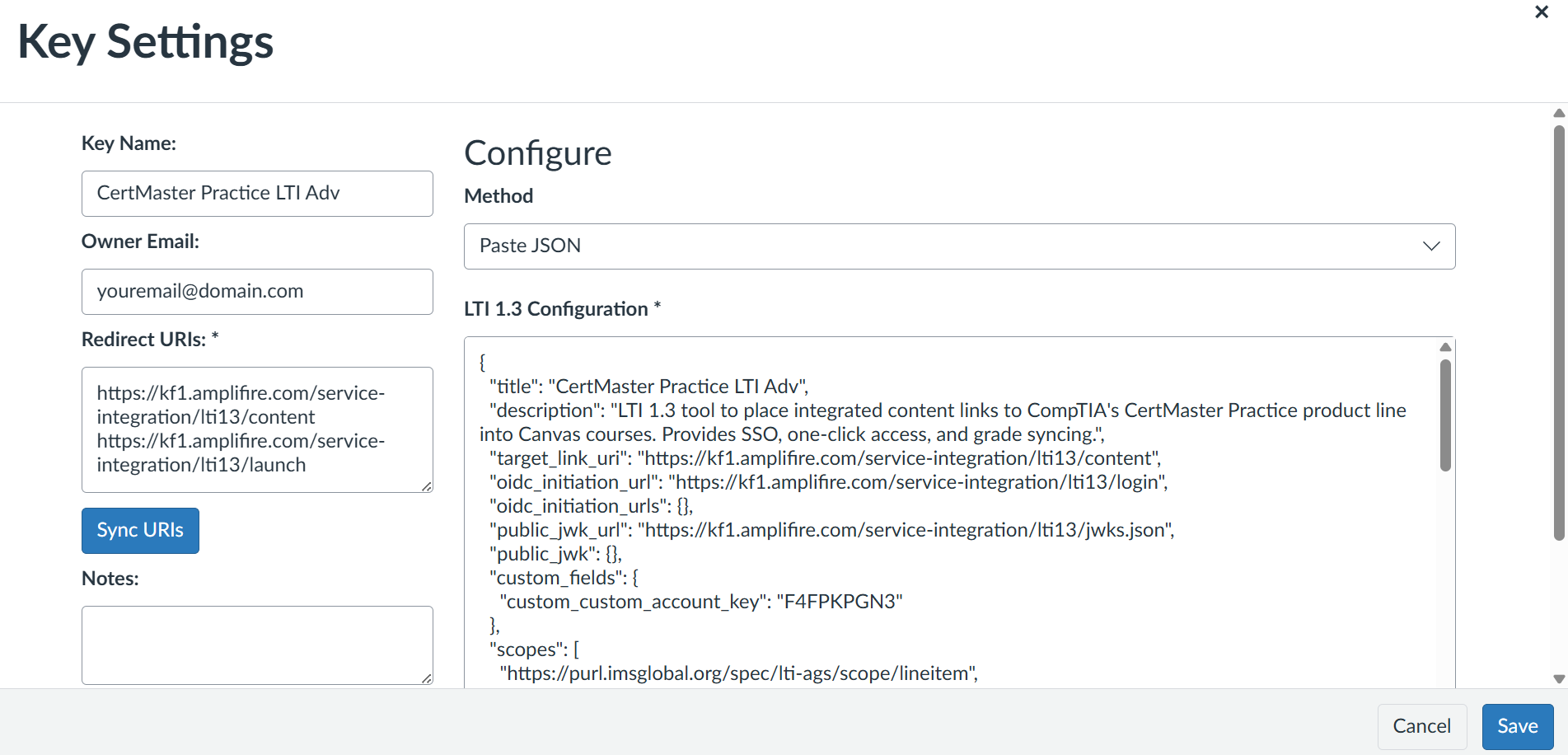1568x755 pixels.
Task: Click the Sync URIs button
Action: click(x=140, y=531)
